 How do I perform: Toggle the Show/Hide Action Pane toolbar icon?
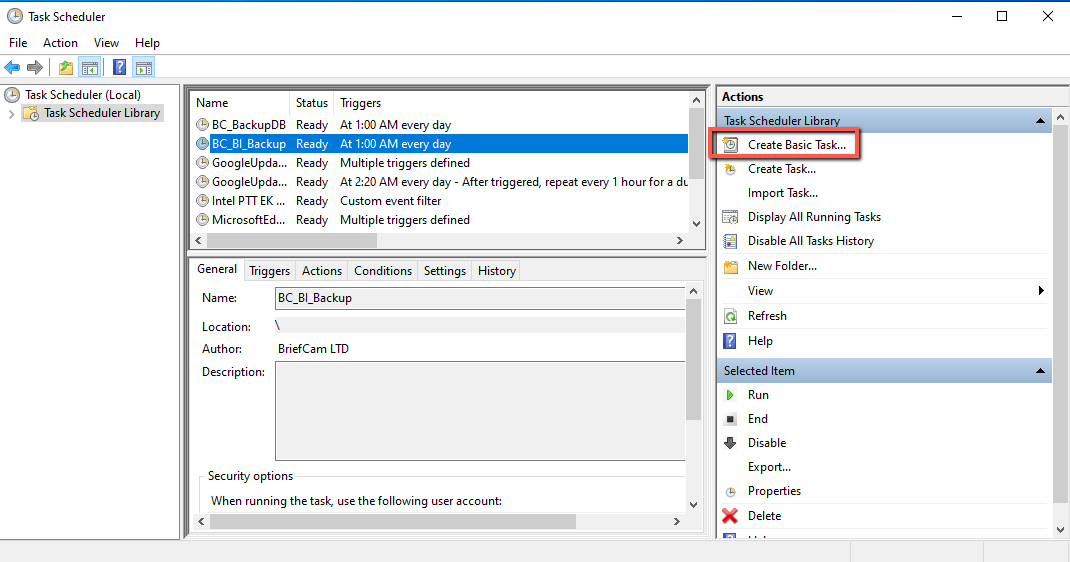(x=144, y=67)
